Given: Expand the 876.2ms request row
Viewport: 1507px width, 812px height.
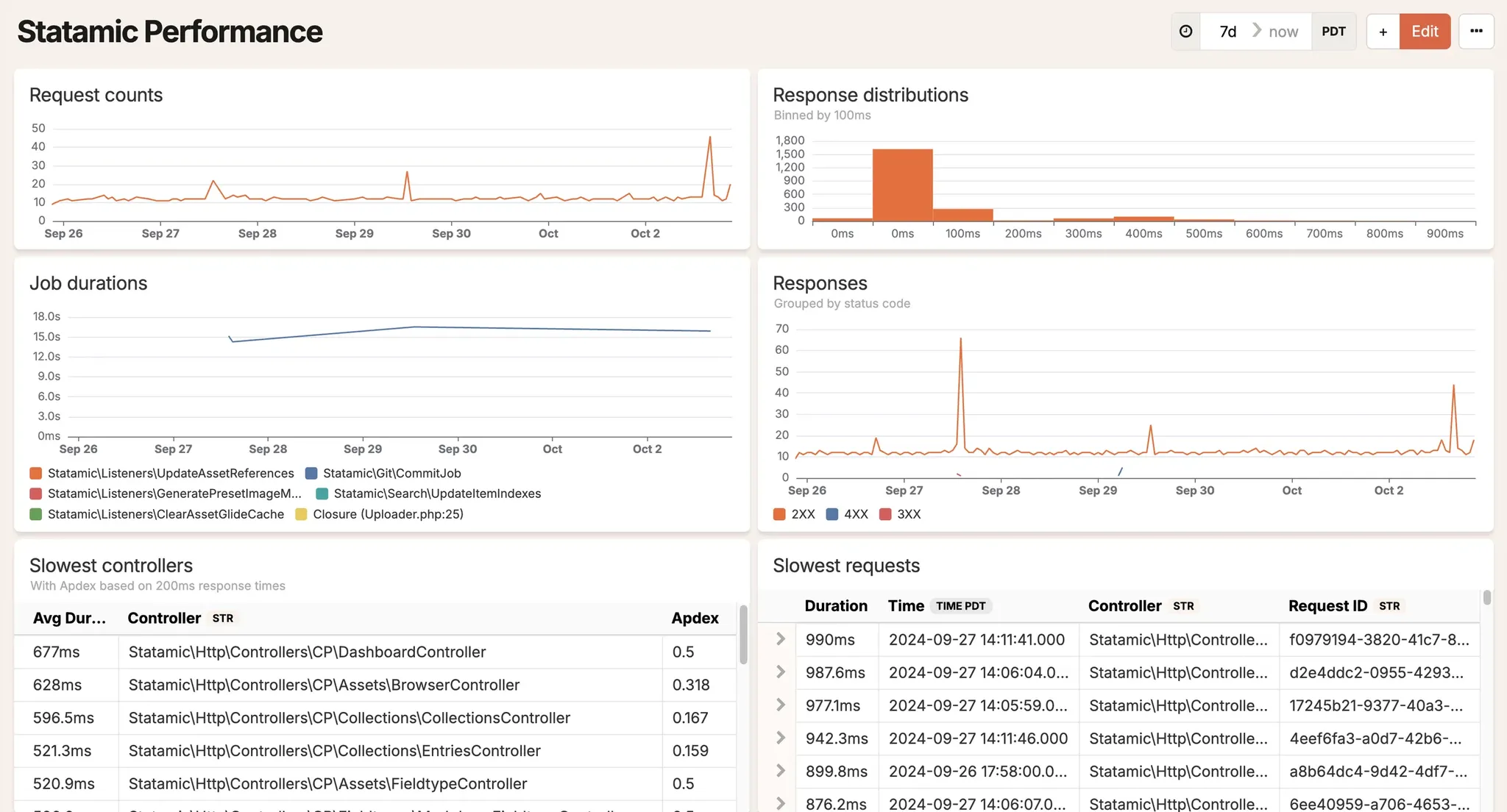Looking at the screenshot, I should [780, 803].
